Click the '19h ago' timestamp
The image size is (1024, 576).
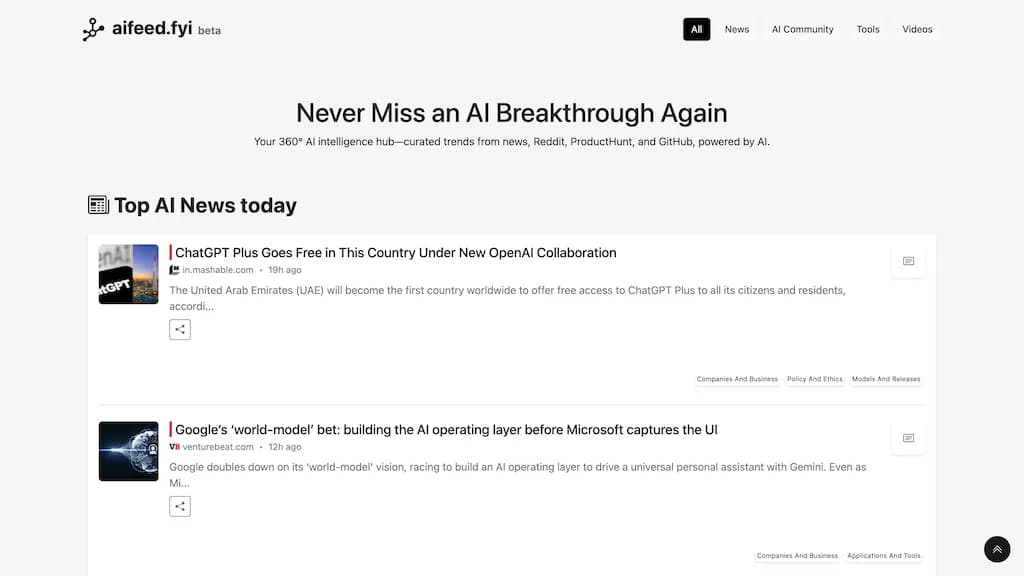[285, 270]
